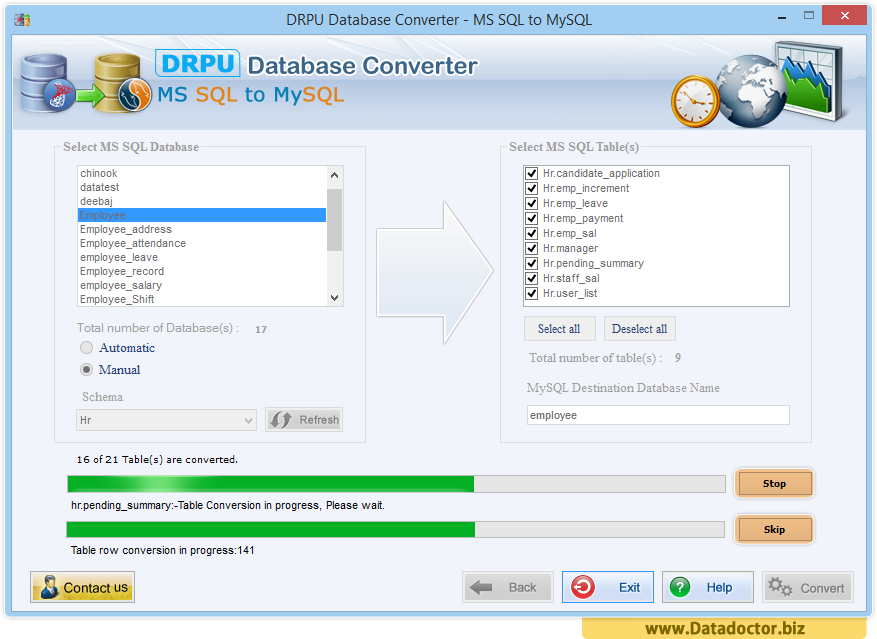The image size is (877, 639).
Task: Click the Convert button
Action: 808,588
